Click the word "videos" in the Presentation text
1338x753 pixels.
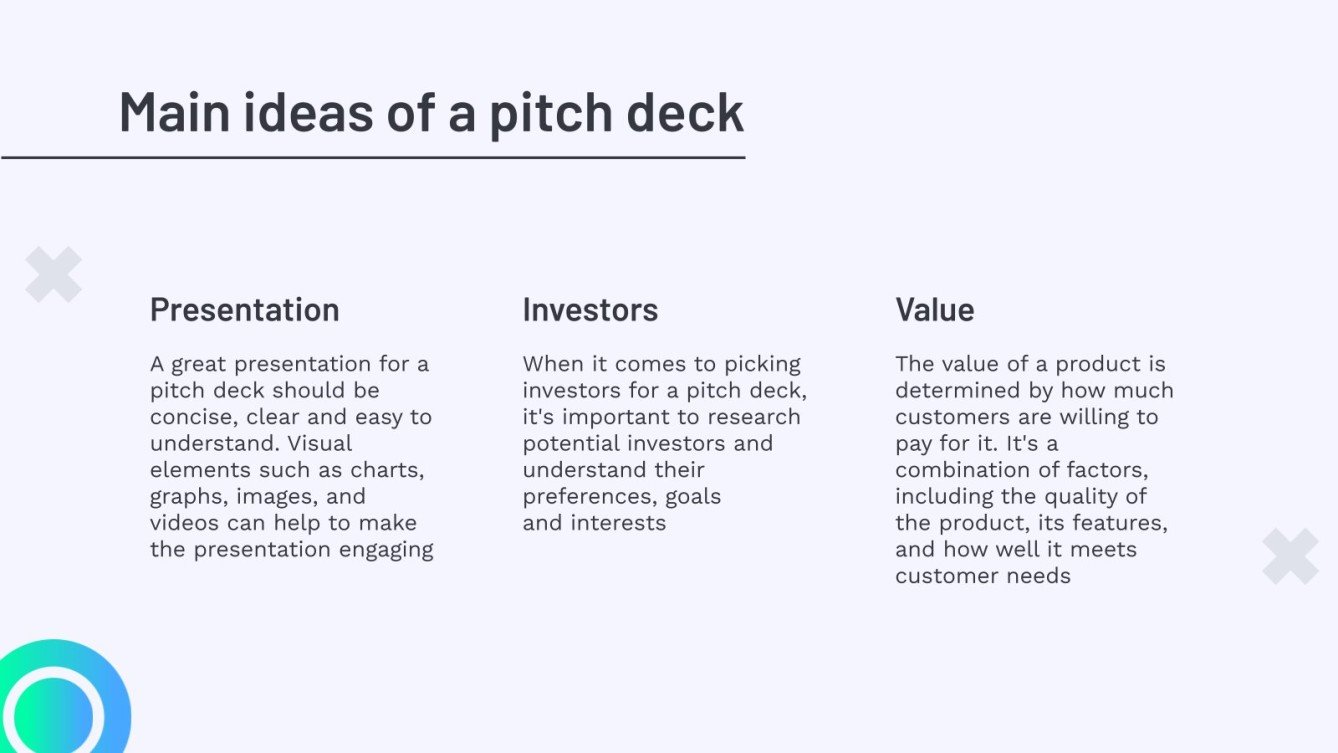click(186, 523)
